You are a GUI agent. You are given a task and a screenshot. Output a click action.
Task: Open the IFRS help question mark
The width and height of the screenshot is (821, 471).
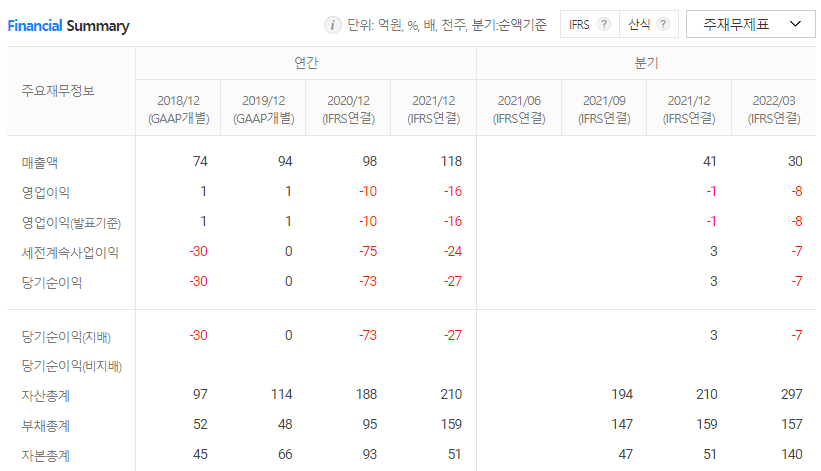604,24
